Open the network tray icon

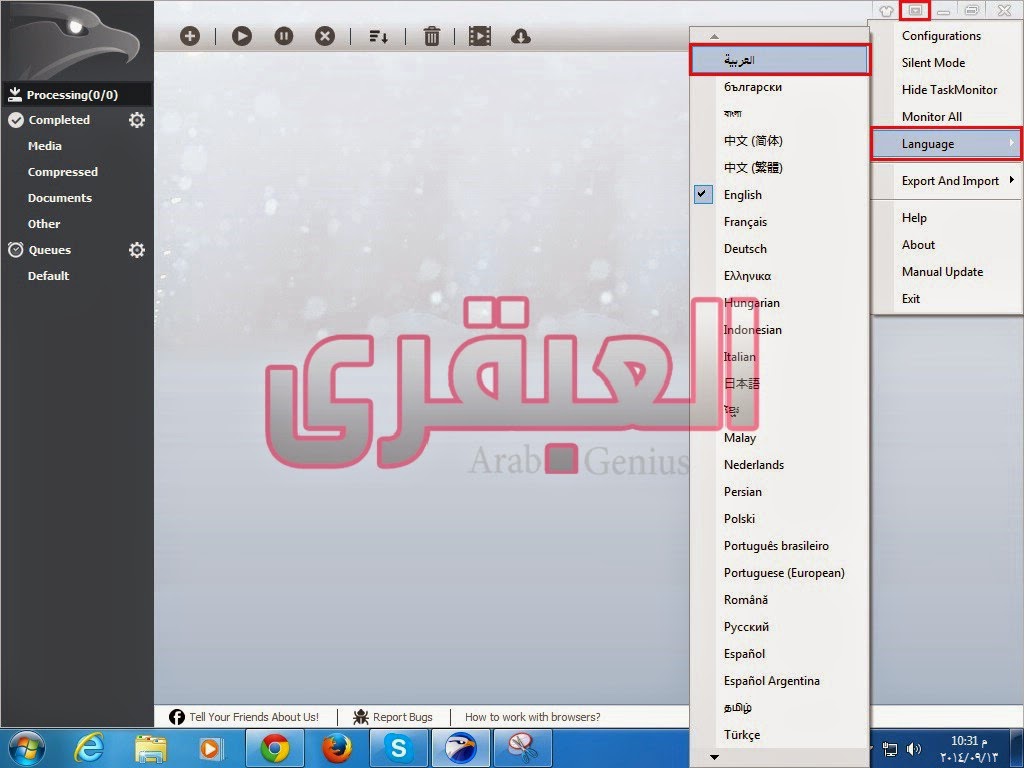click(889, 749)
